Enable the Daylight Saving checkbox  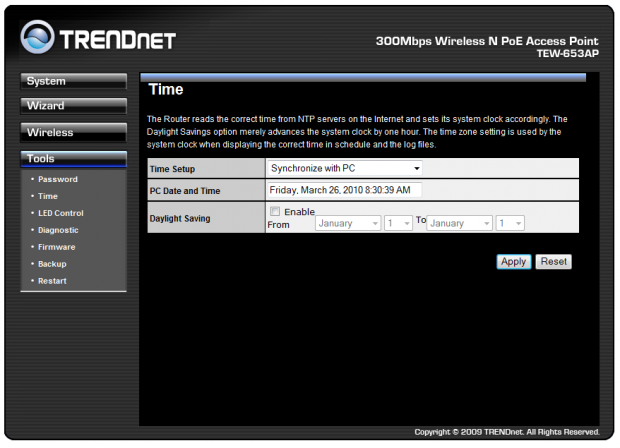click(x=275, y=211)
